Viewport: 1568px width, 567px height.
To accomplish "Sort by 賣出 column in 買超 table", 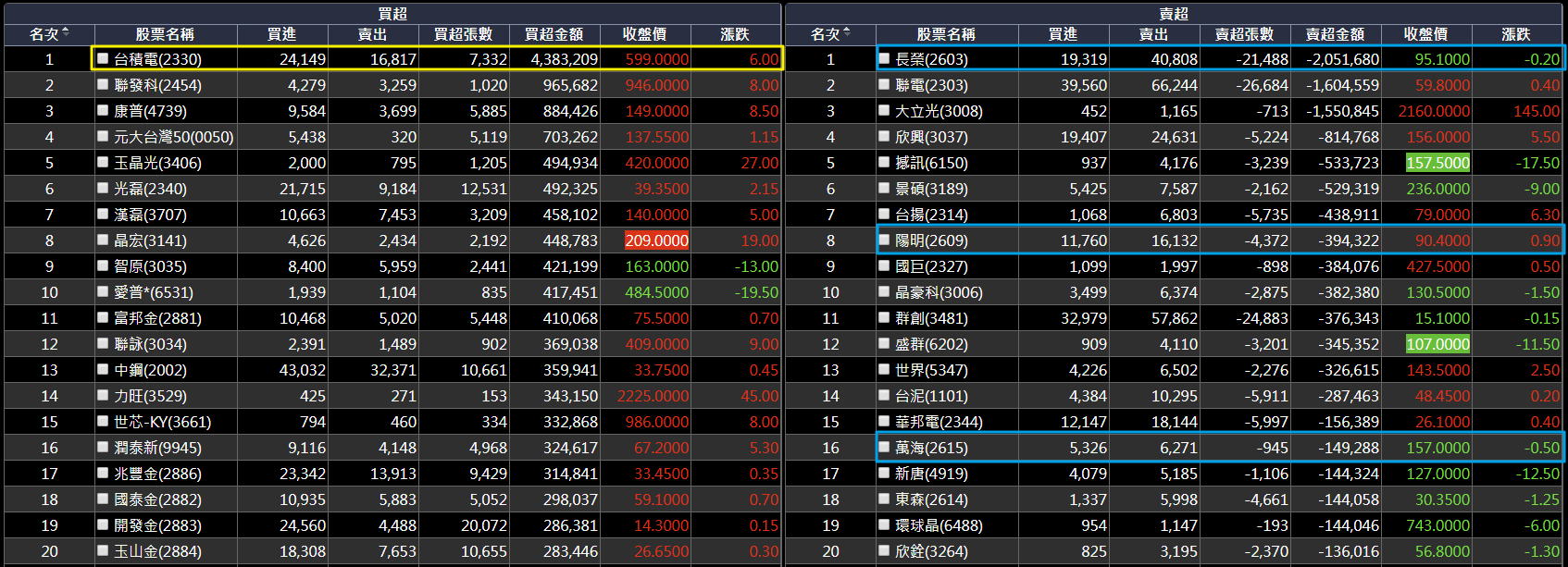I will tap(373, 34).
